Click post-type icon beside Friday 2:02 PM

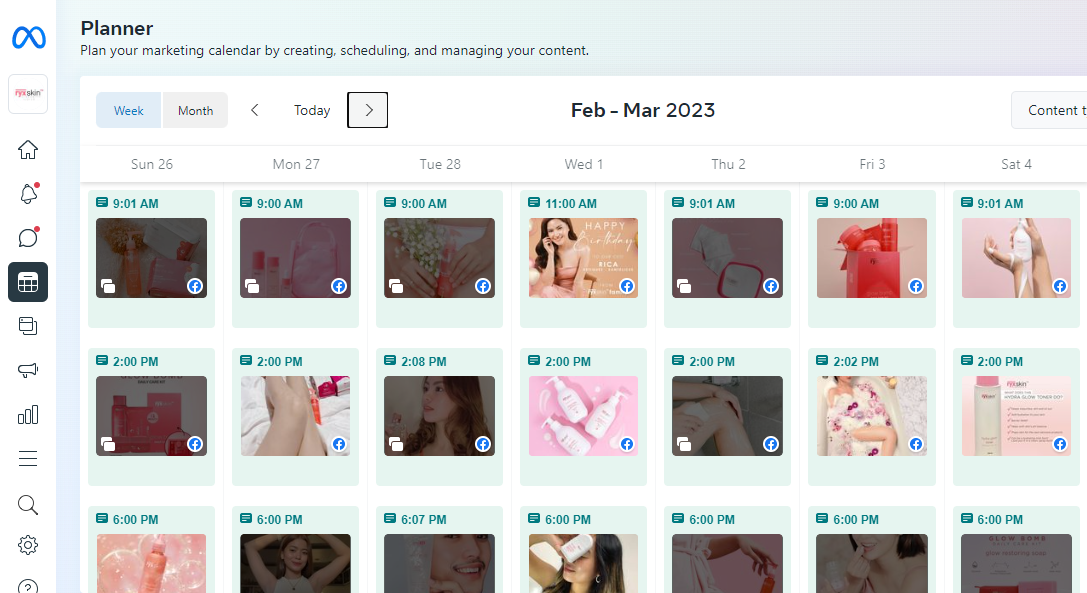coord(821,361)
